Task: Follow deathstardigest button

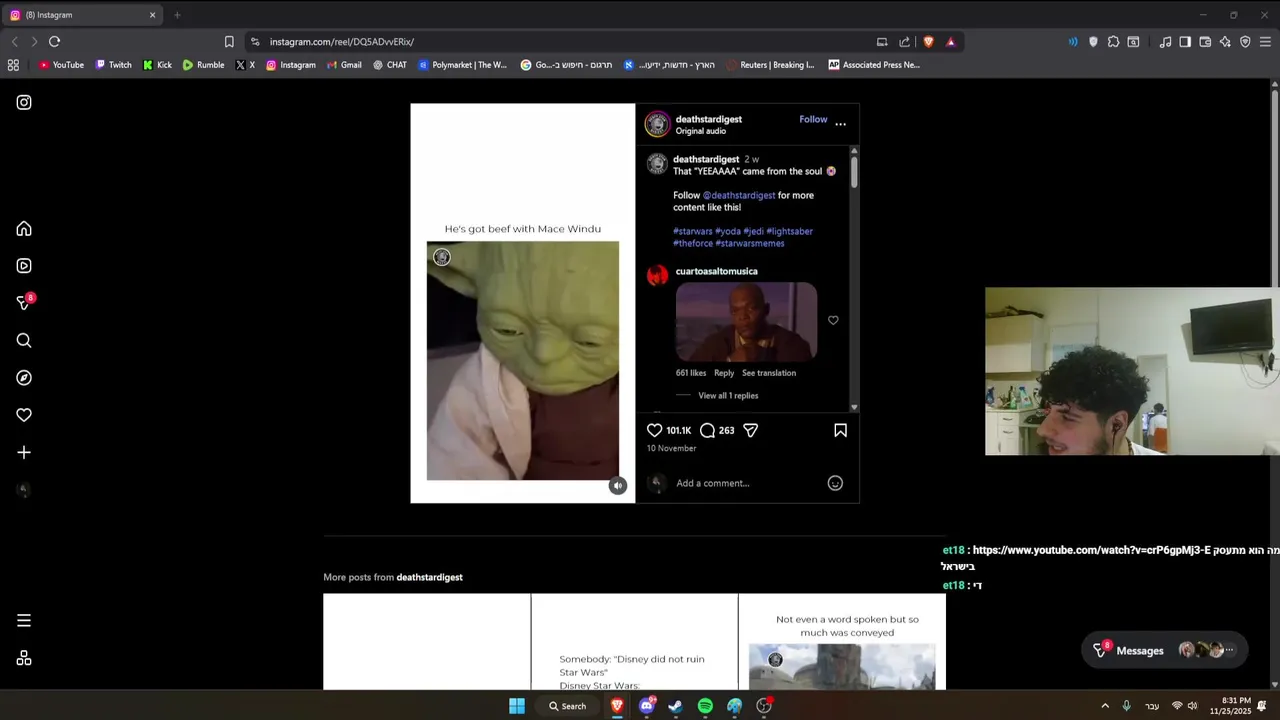Action: pos(813,119)
